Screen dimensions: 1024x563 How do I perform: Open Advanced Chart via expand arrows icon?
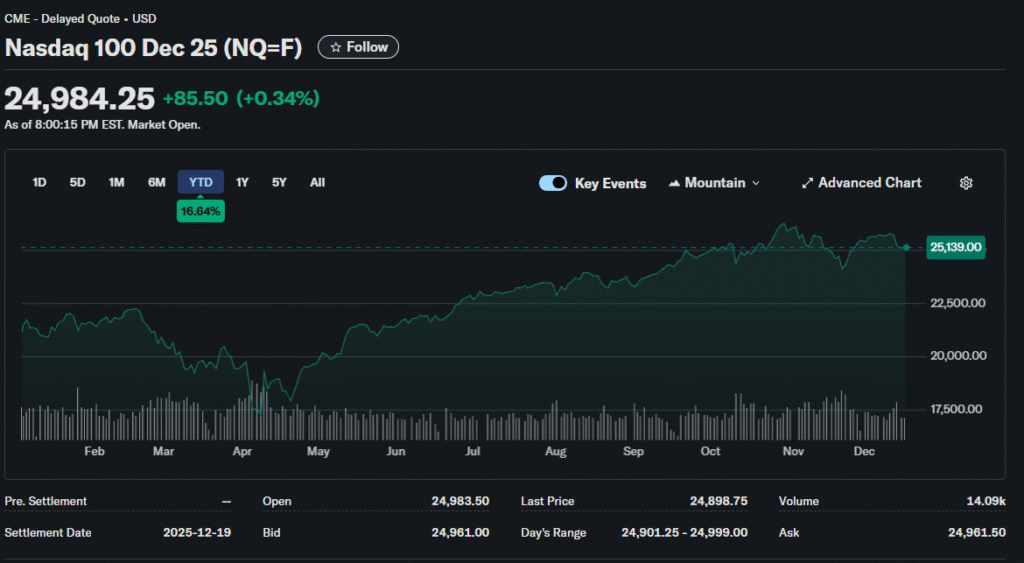pos(807,183)
